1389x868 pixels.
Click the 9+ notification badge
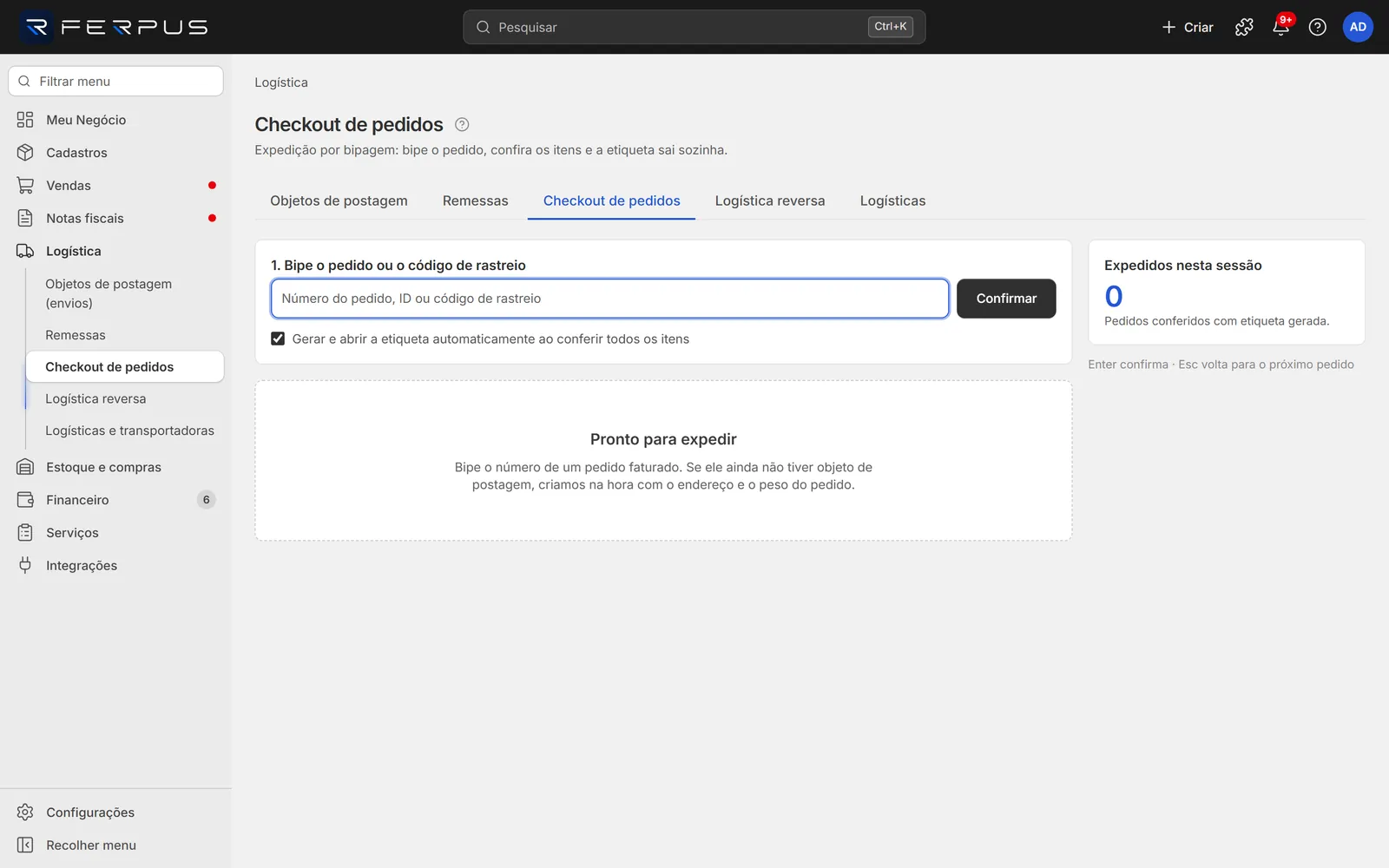(1287, 19)
